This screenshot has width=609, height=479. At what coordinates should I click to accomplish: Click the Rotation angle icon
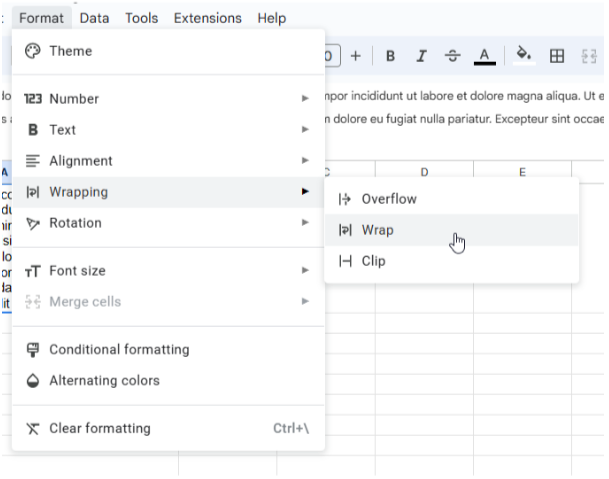(x=33, y=223)
